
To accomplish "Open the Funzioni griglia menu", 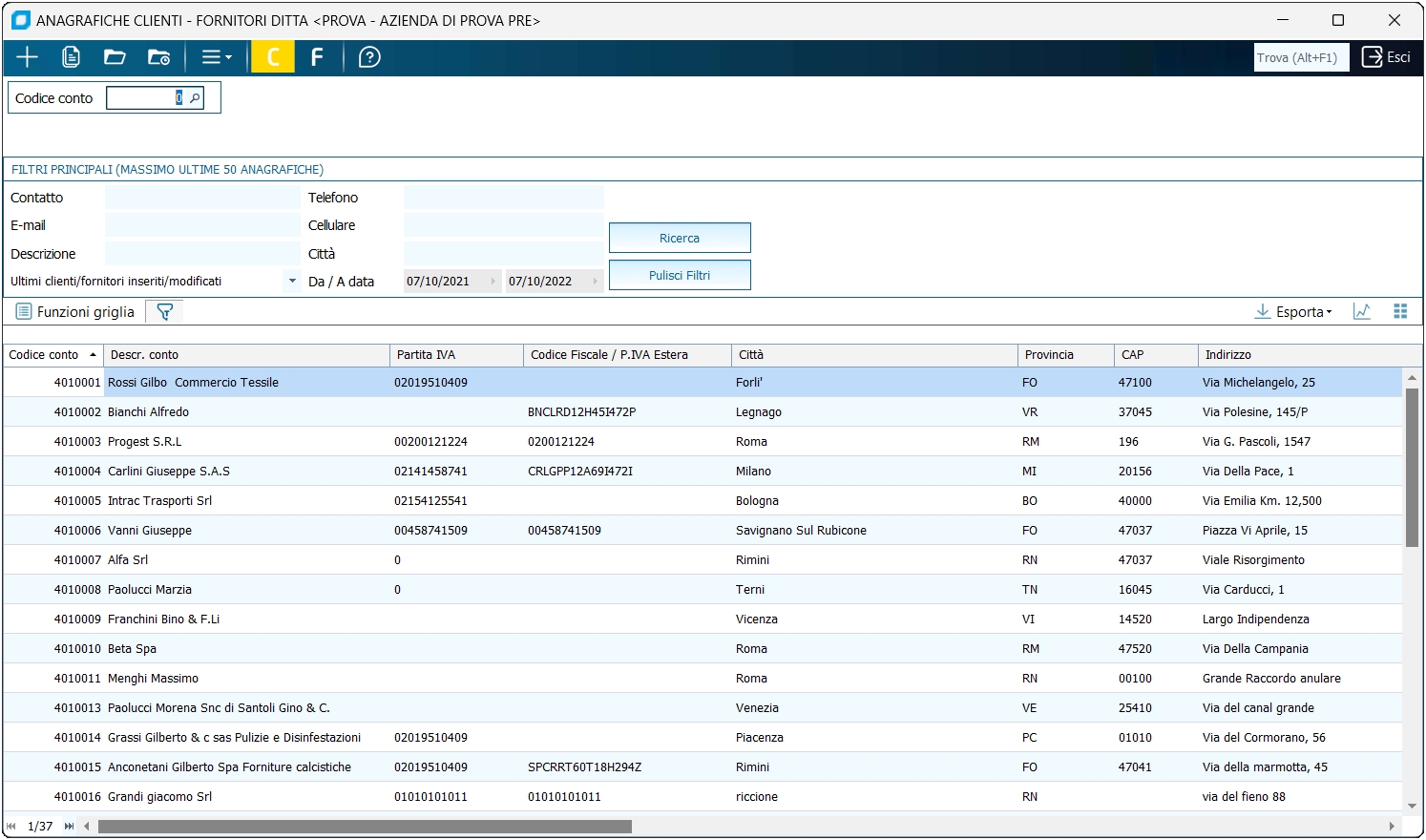I will 75,312.
